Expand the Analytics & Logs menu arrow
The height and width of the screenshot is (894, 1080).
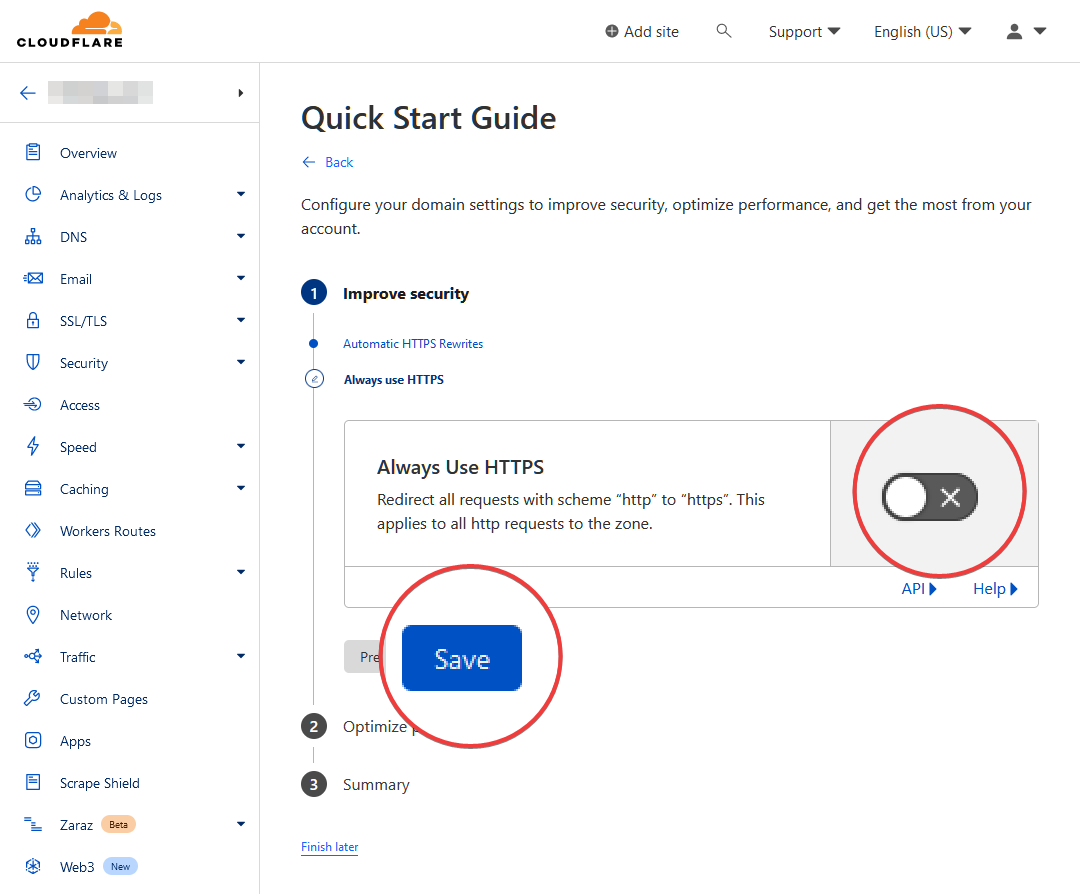point(240,194)
